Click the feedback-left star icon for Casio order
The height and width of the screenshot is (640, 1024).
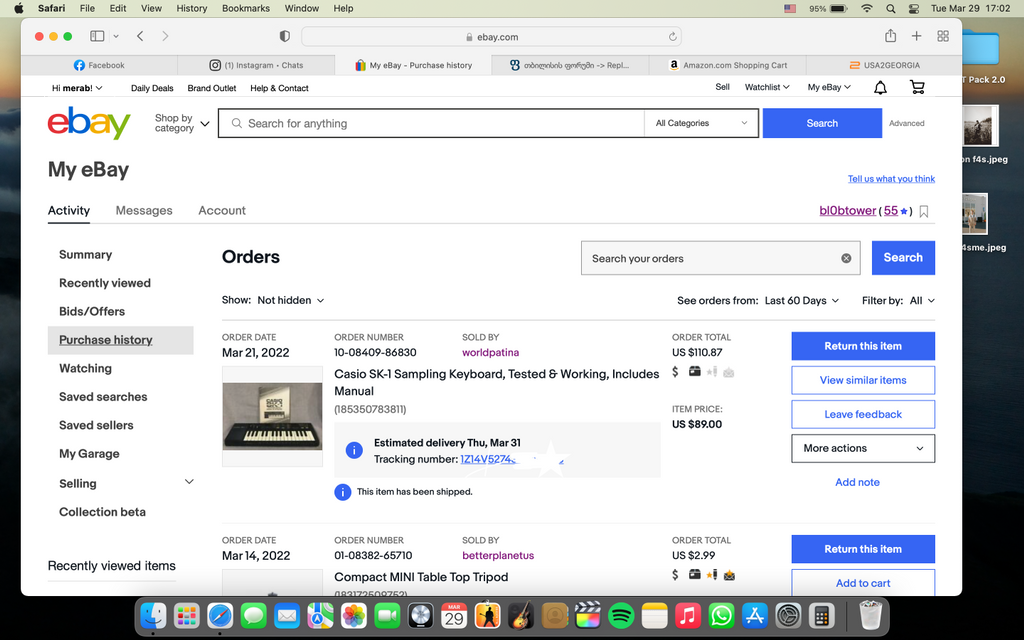coord(712,372)
